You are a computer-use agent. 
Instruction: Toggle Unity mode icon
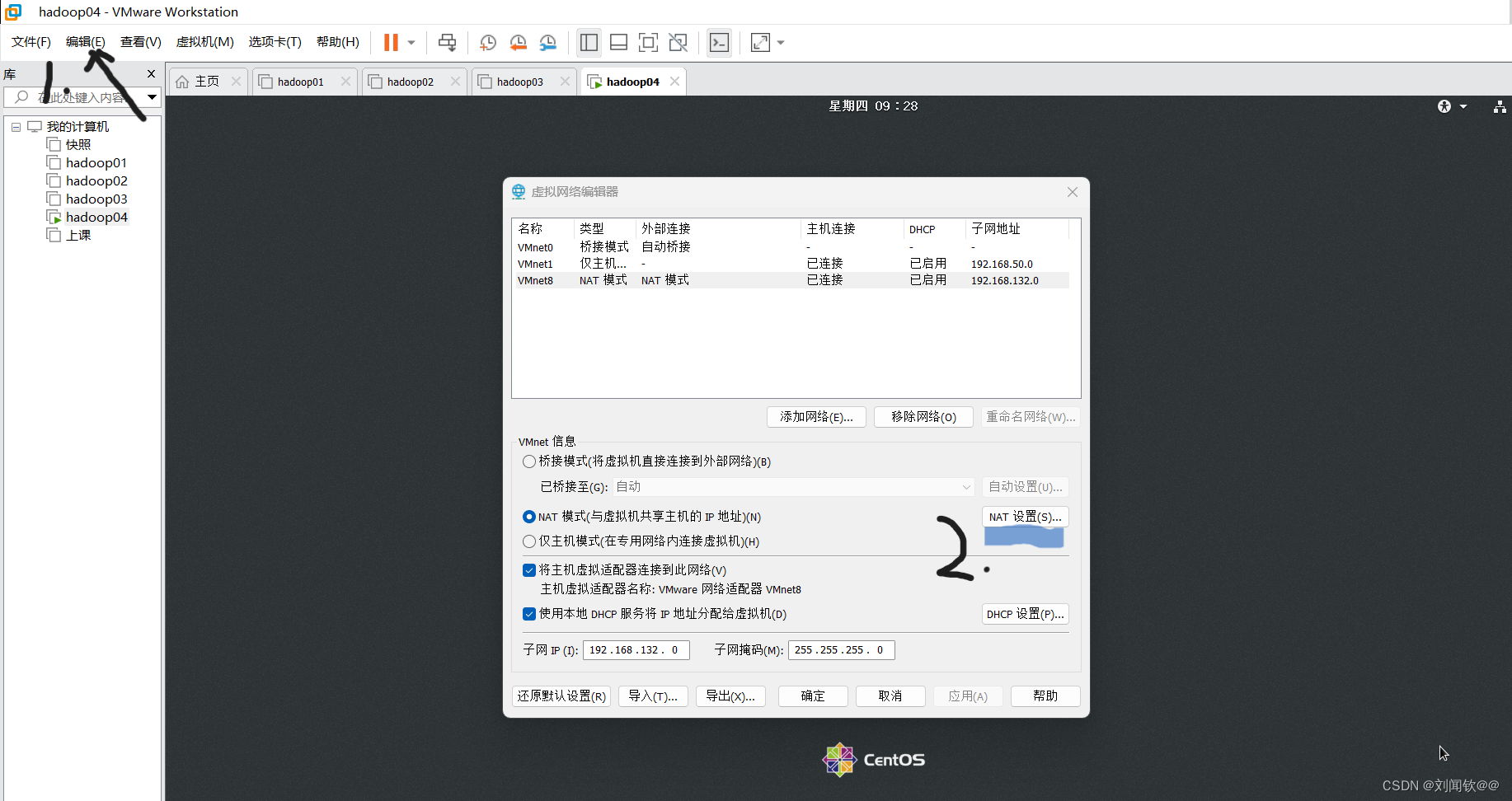click(678, 42)
